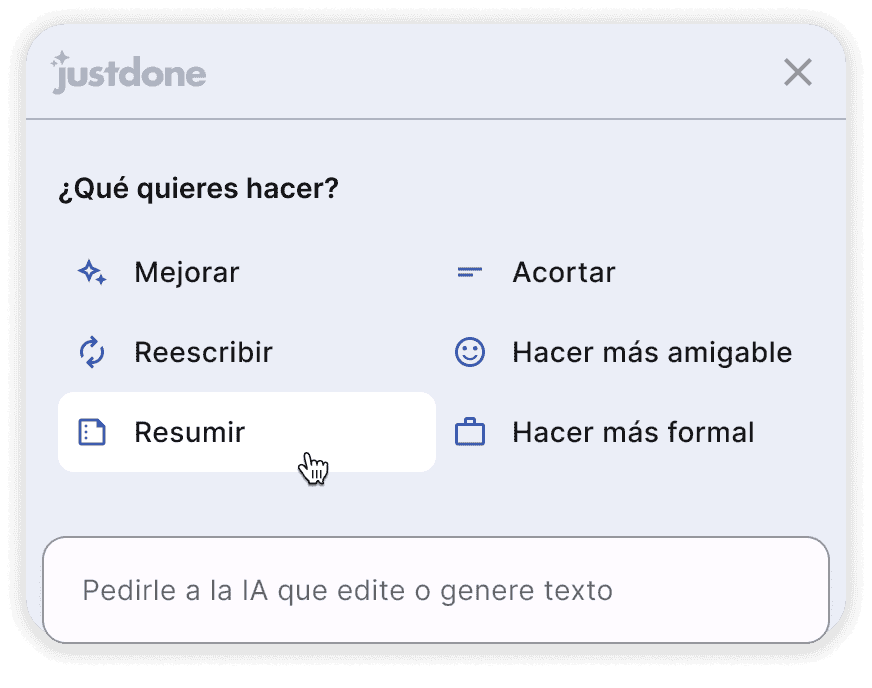Select the highlighted Resumir label
The width and height of the screenshot is (872, 688).
tap(190, 432)
